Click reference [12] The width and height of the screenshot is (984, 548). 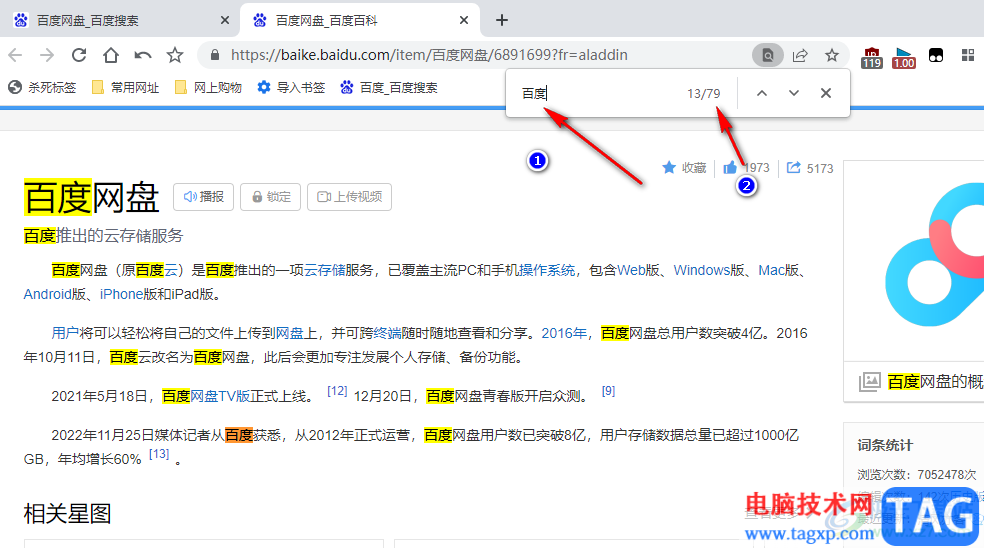pos(337,391)
